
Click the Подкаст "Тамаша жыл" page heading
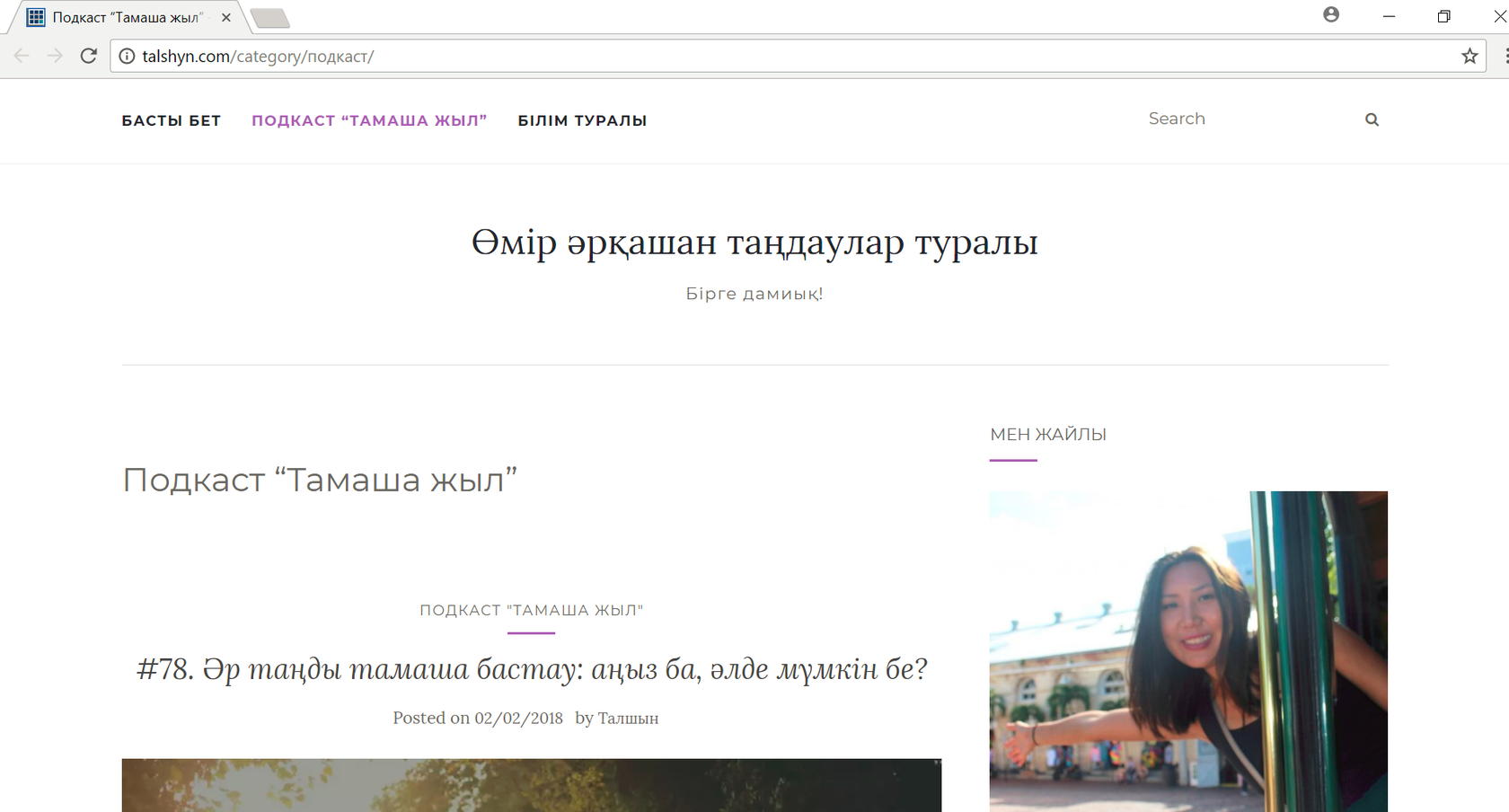(x=320, y=480)
